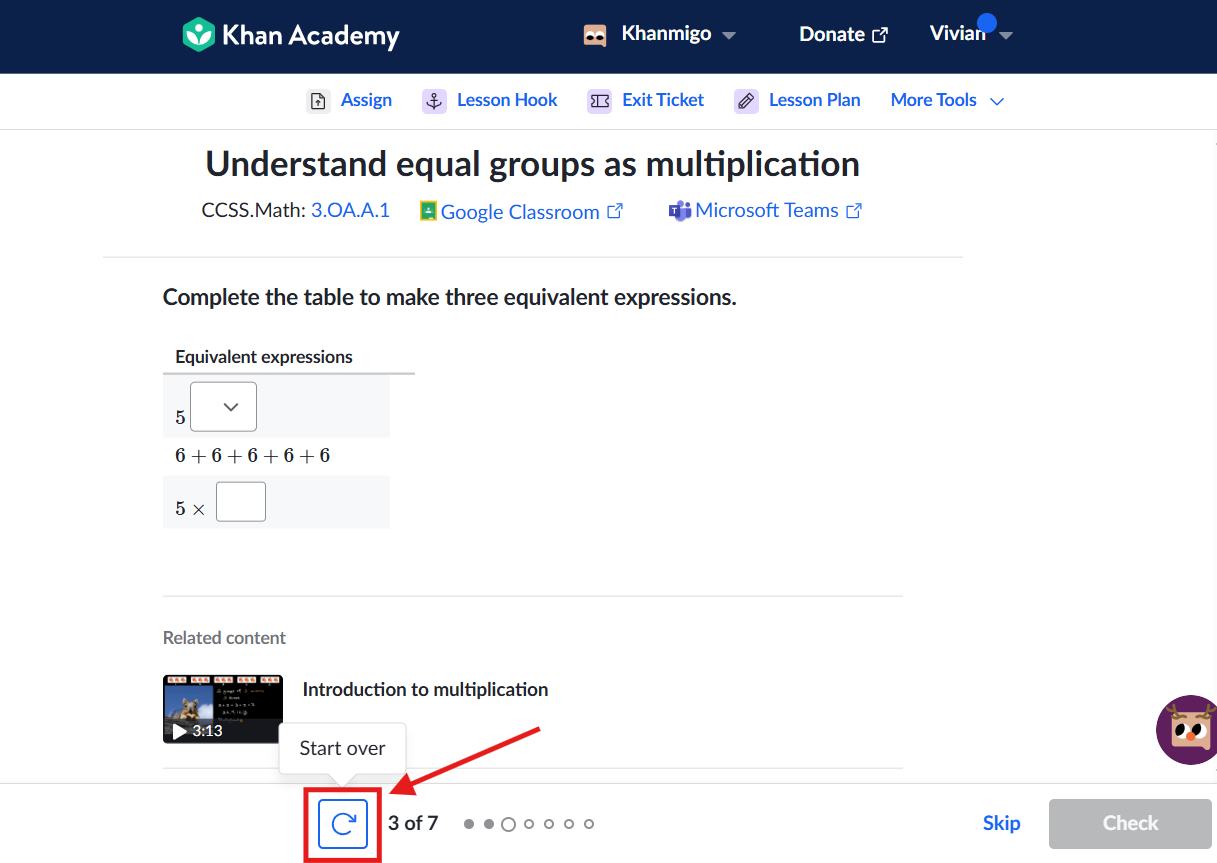
Task: Click the '3 of 7' progress text
Action: click(413, 824)
